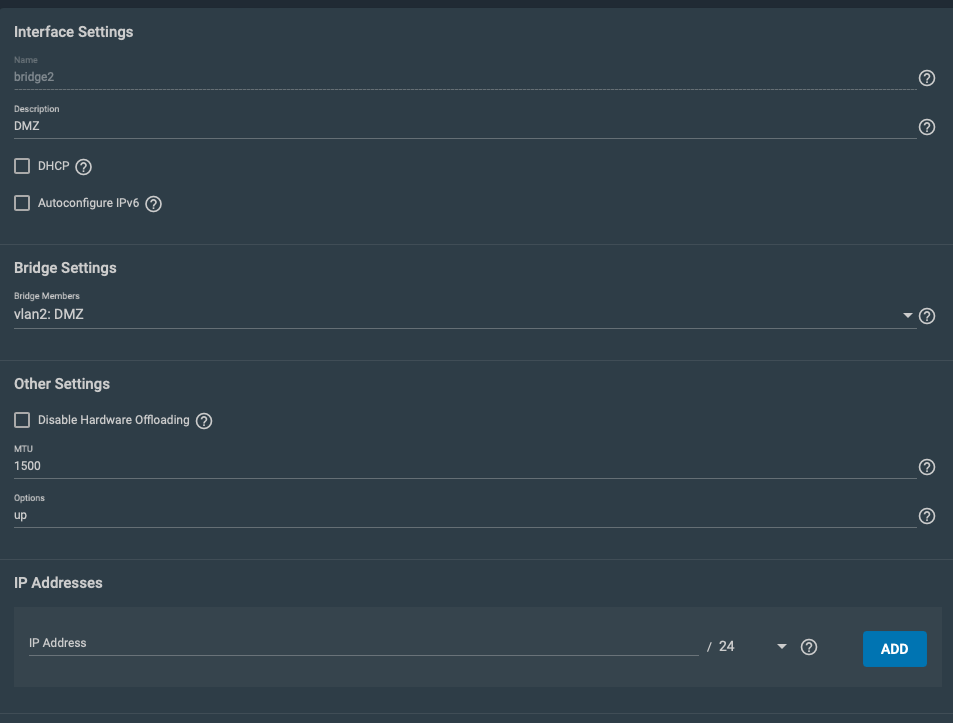Show IP Address help tooltip
This screenshot has height=723, width=953.
808,647
